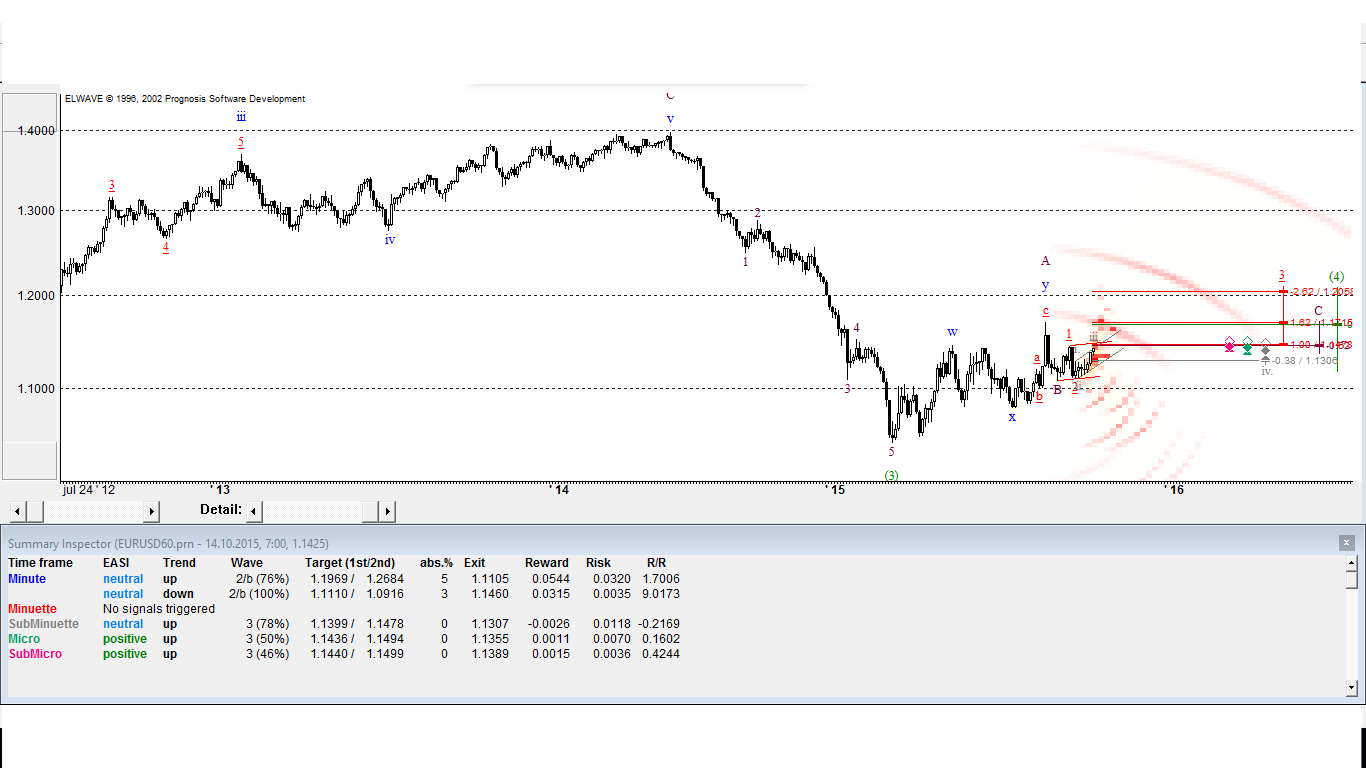Click the SubMinuette row EASI 'neutral' cell
Viewport: 1366px width, 768px height.
[123, 624]
